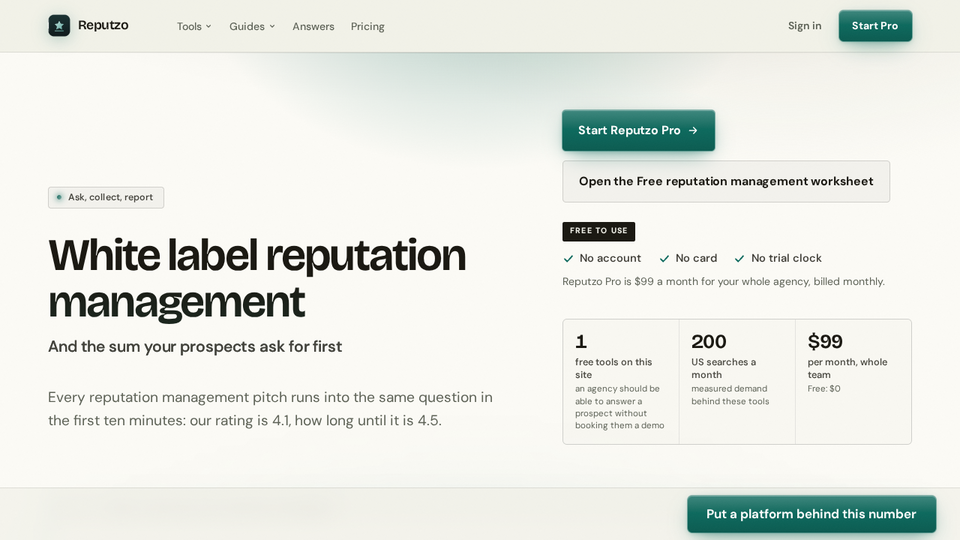This screenshot has height=540, width=960.
Task: Click the 'Reputzo Pro is $99 a month' line
Action: pyautogui.click(x=723, y=282)
